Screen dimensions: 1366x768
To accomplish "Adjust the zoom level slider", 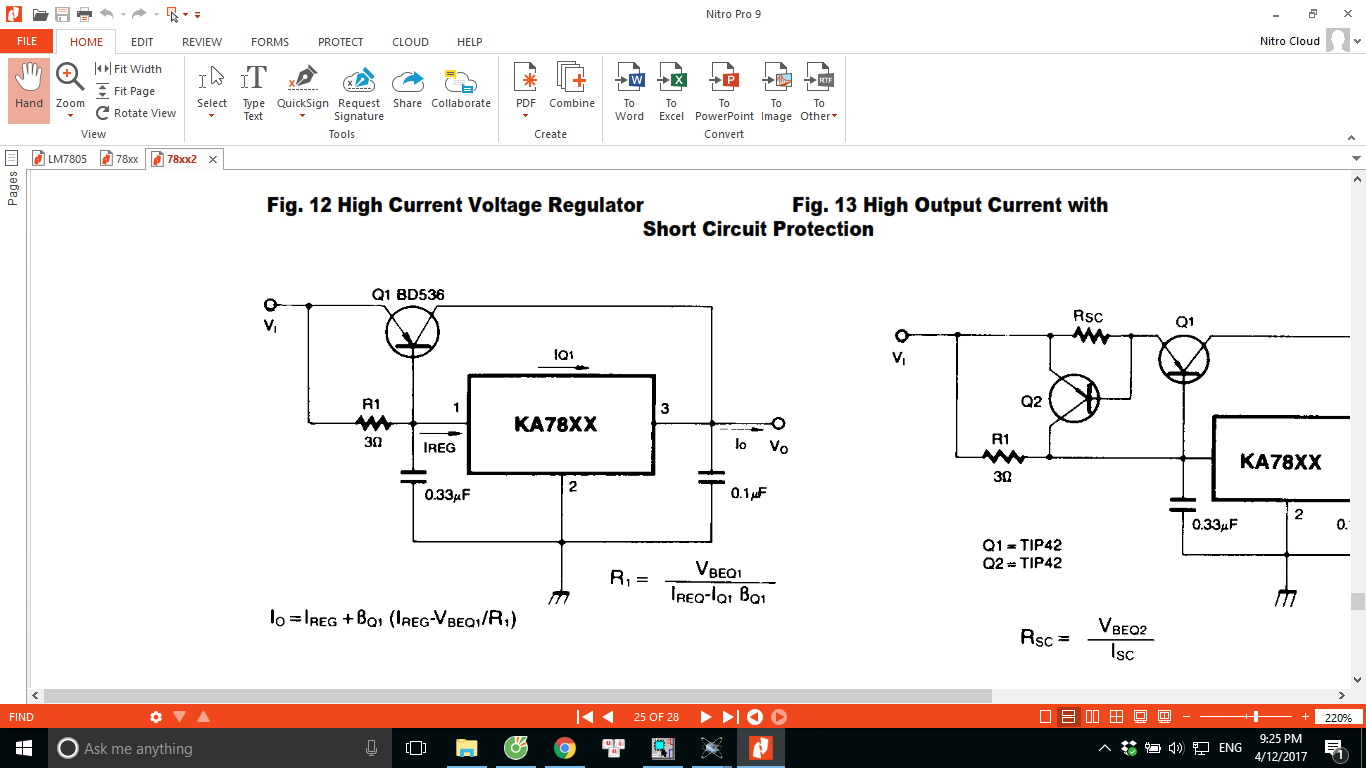I will tap(1255, 717).
